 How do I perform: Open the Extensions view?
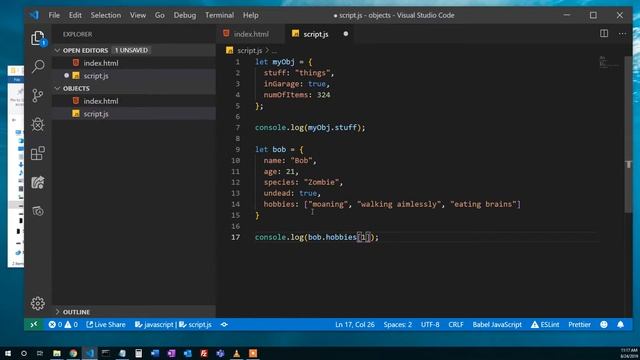[x=38, y=153]
